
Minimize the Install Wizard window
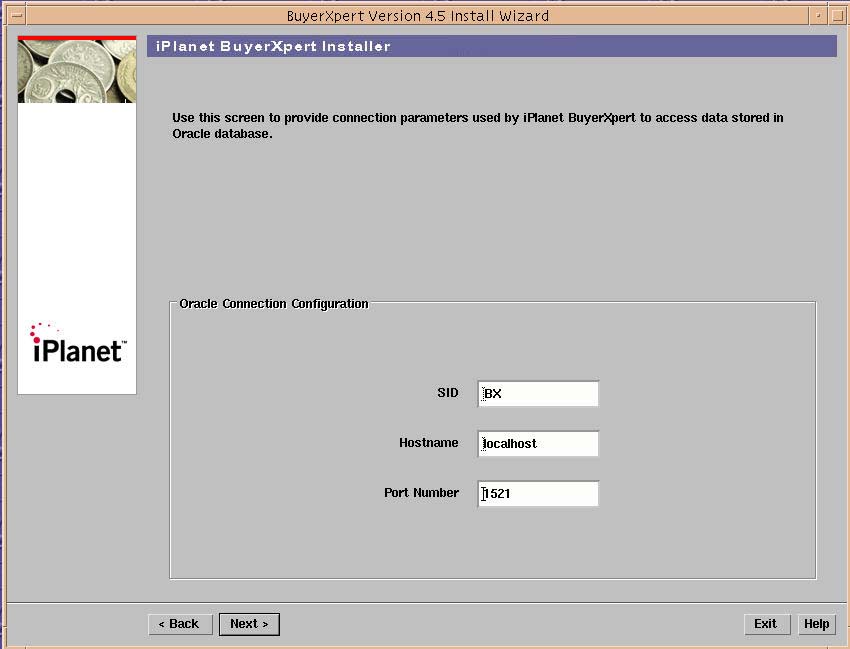point(817,16)
